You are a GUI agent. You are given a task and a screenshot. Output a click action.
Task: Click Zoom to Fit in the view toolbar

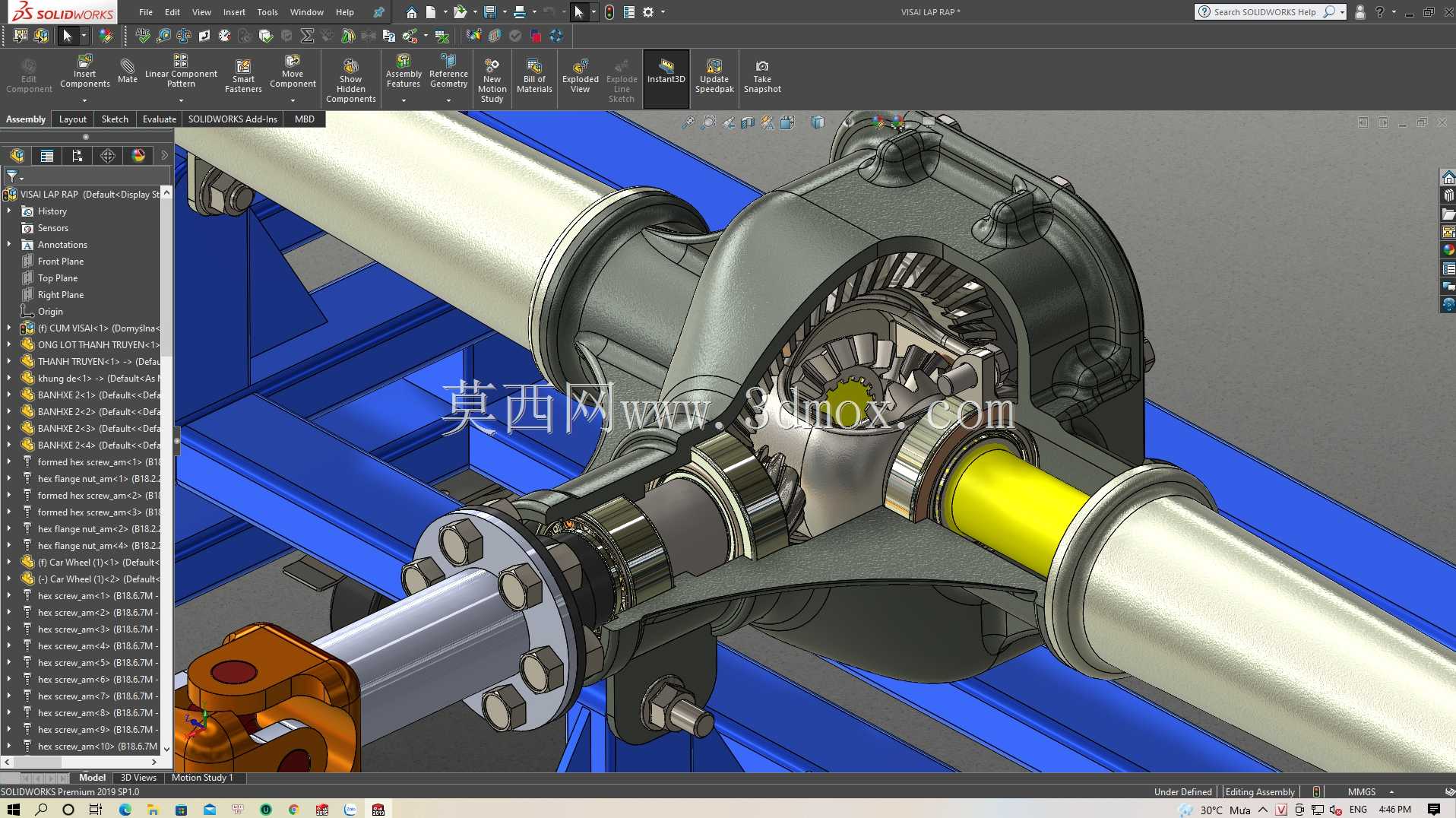(688, 122)
